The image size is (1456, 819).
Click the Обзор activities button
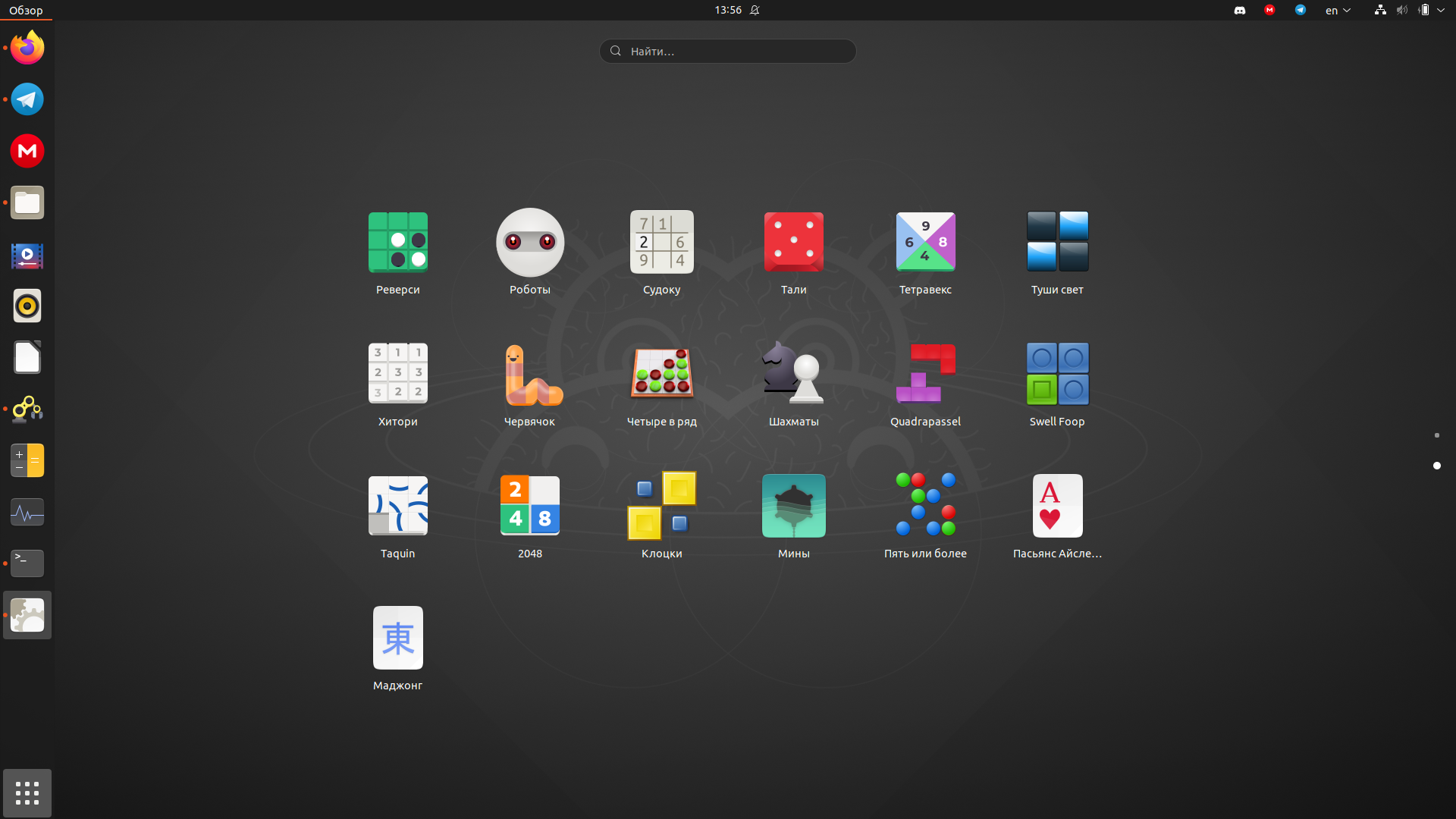click(x=26, y=10)
